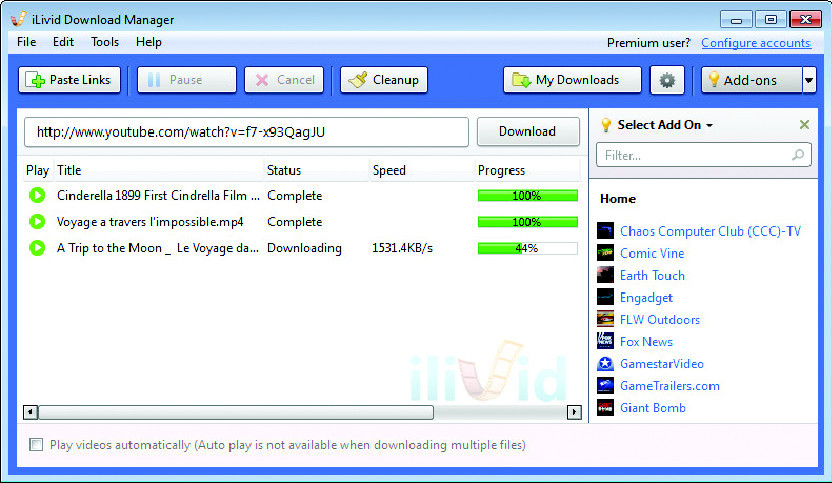The height and width of the screenshot is (483, 832).
Task: Click the YouTube URL input field
Action: click(x=246, y=132)
